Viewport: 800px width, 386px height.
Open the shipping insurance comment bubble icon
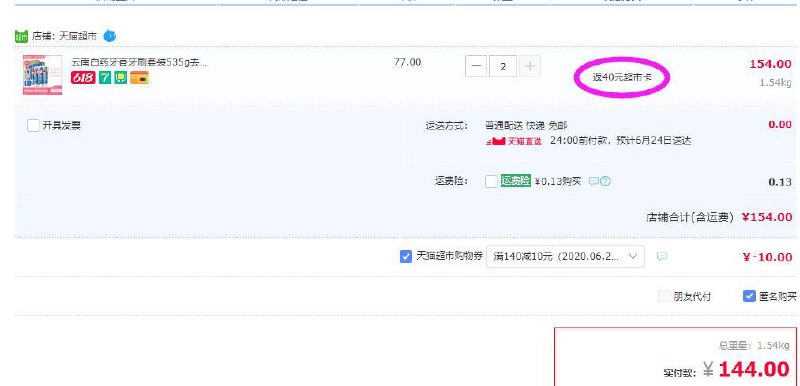pos(593,181)
